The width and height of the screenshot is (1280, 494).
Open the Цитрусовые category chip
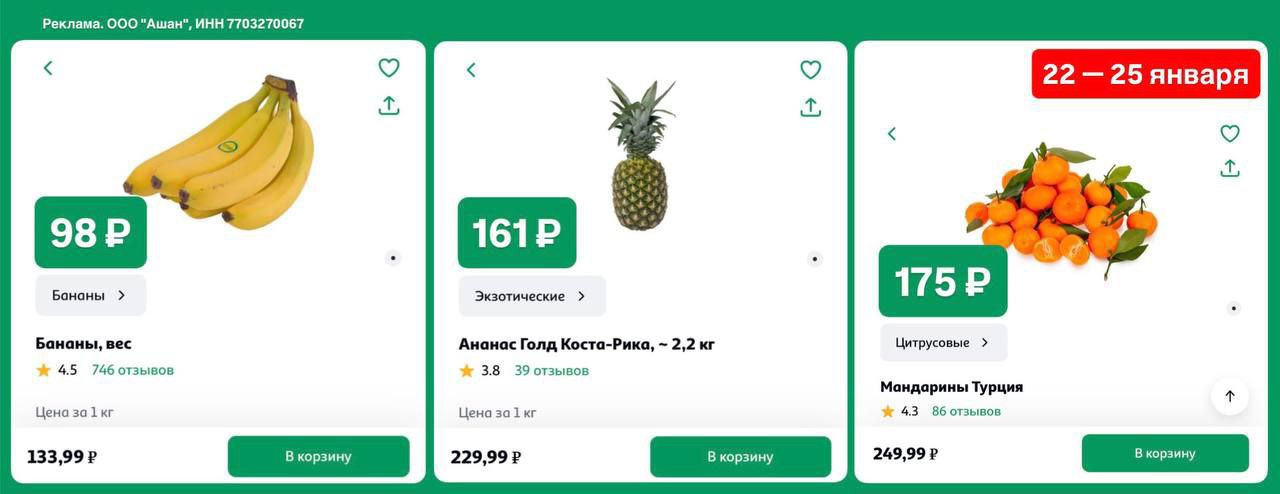coord(944,342)
